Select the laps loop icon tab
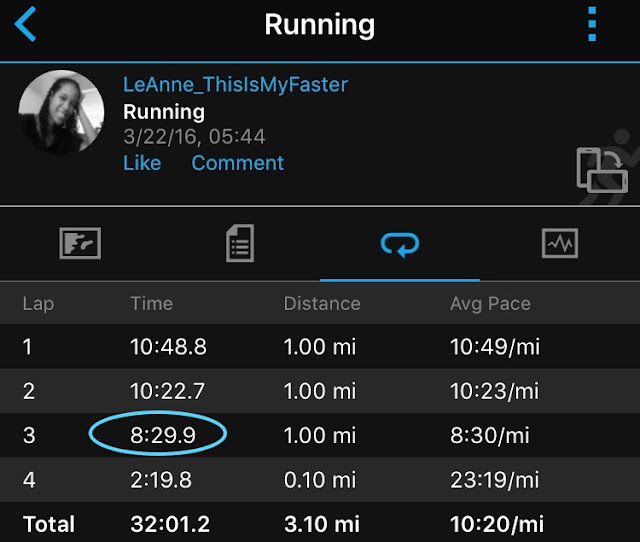The image size is (640, 542). point(400,244)
